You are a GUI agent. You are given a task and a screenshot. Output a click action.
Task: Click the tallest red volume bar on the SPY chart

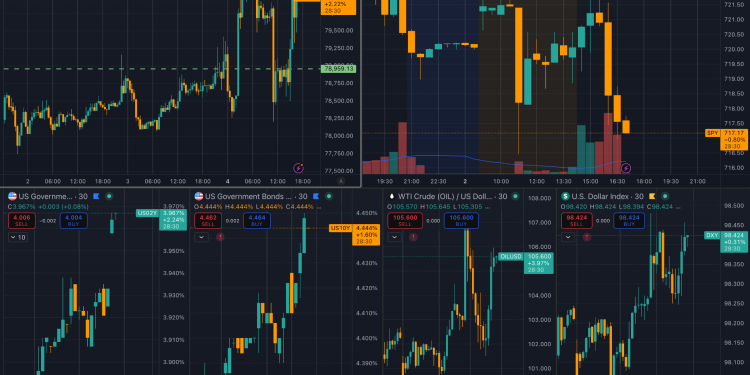[608, 143]
